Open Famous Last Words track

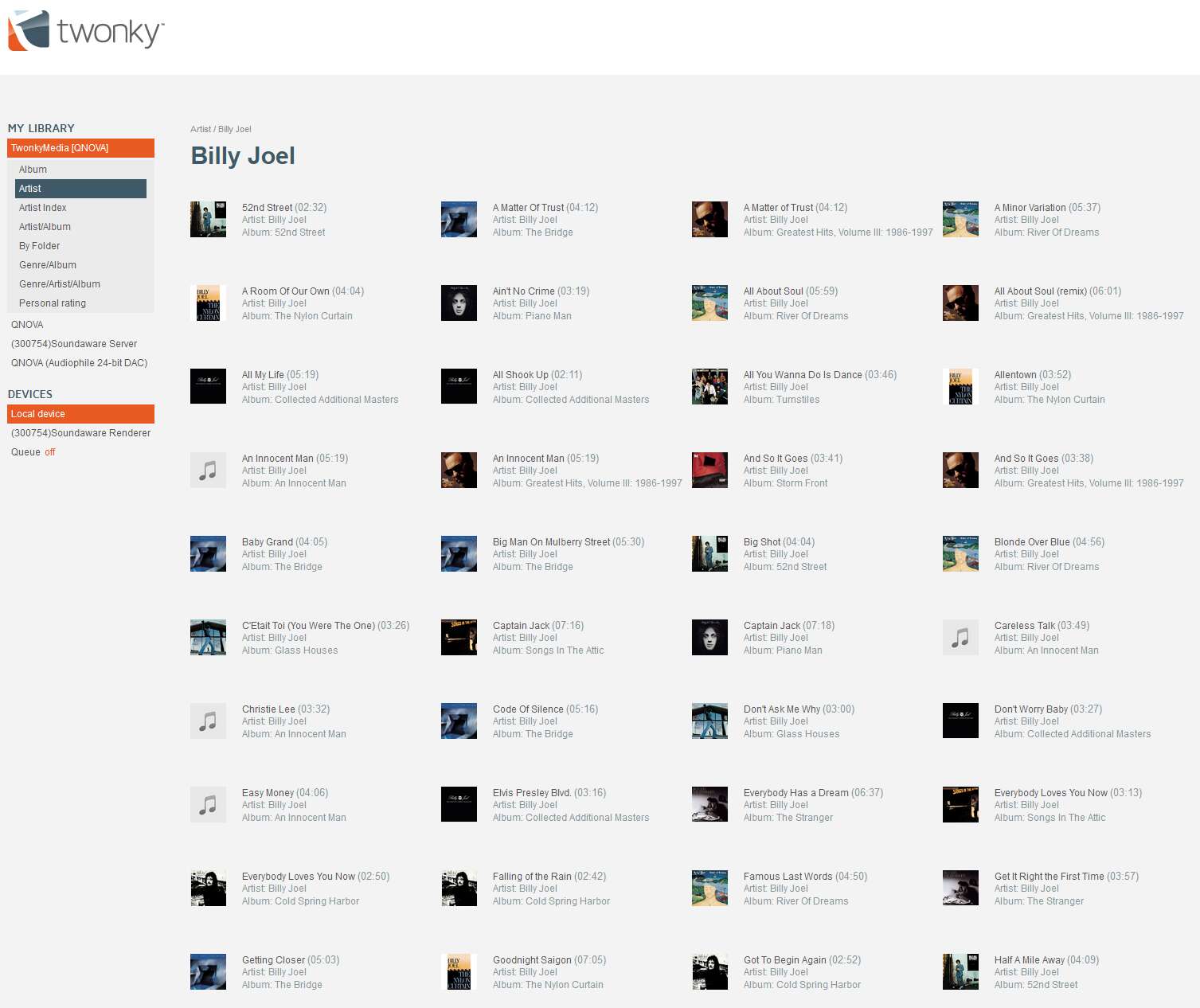(788, 877)
